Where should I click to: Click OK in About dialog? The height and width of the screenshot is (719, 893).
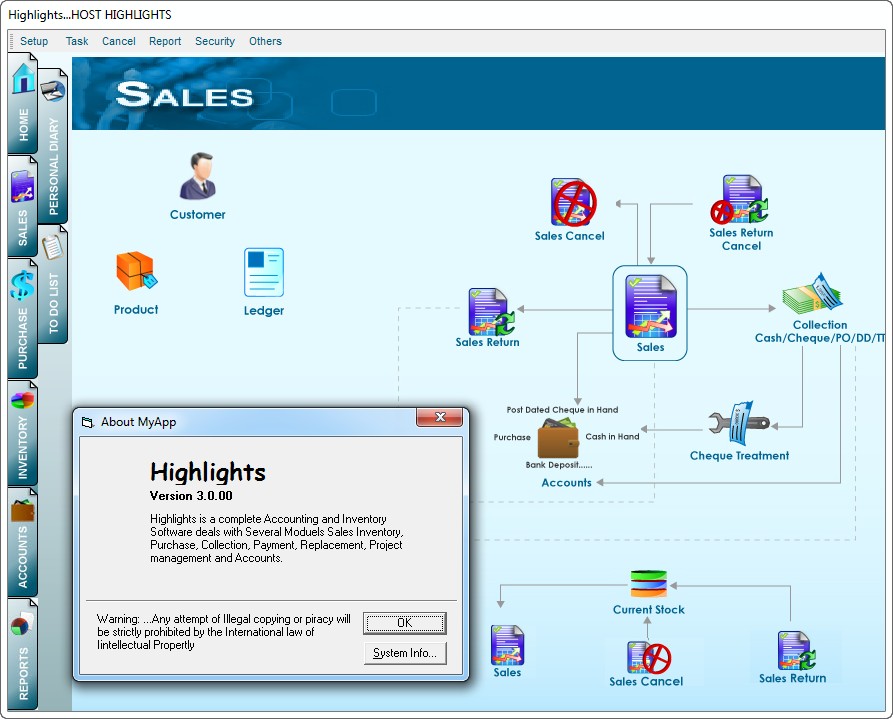[x=404, y=623]
